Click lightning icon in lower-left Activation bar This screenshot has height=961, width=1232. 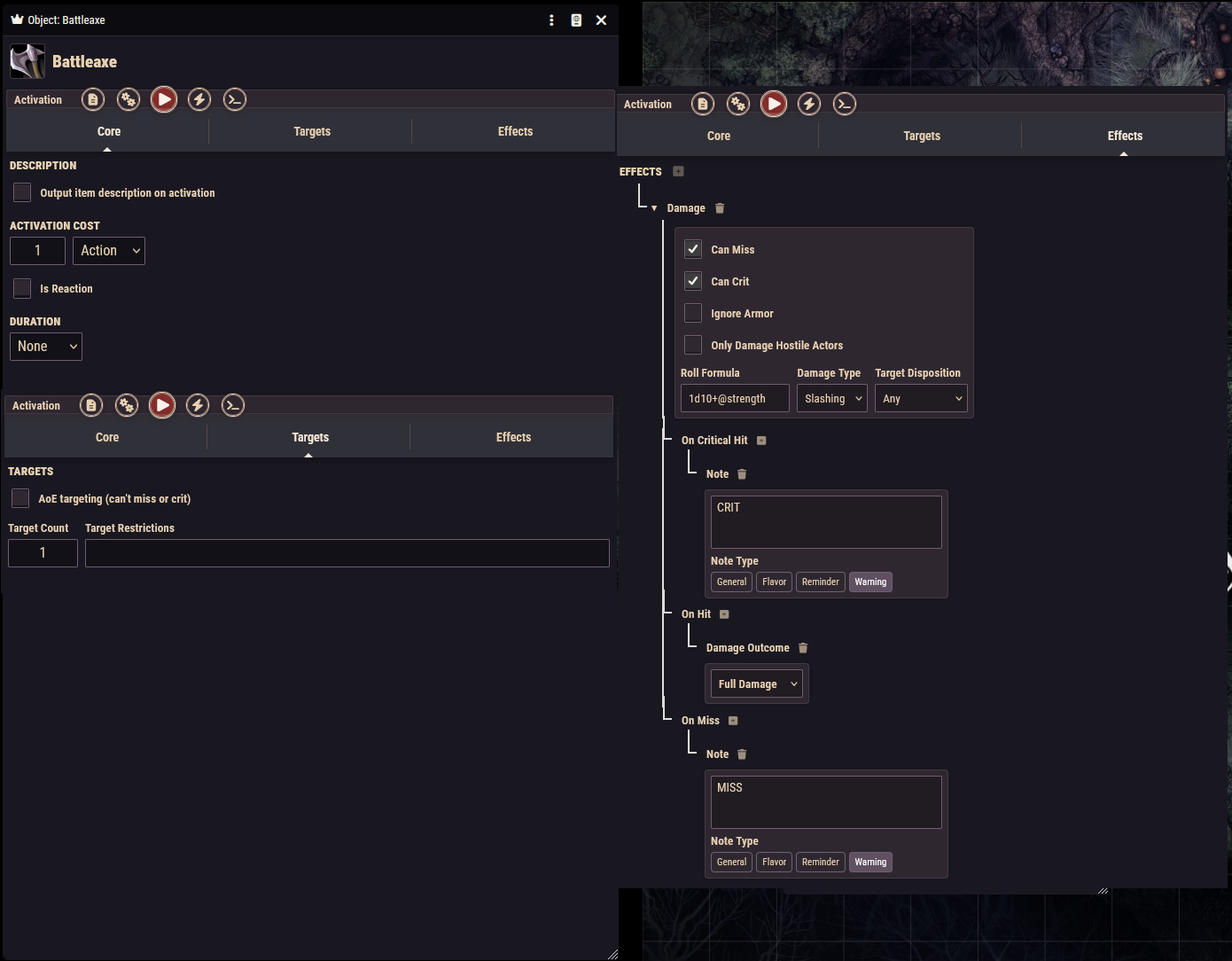198,405
